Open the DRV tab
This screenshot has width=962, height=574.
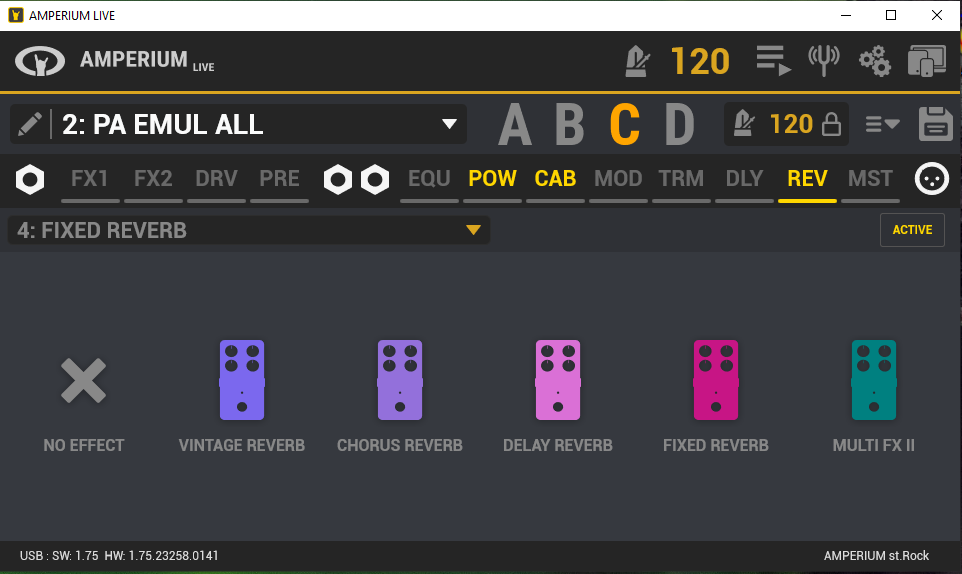[x=217, y=179]
